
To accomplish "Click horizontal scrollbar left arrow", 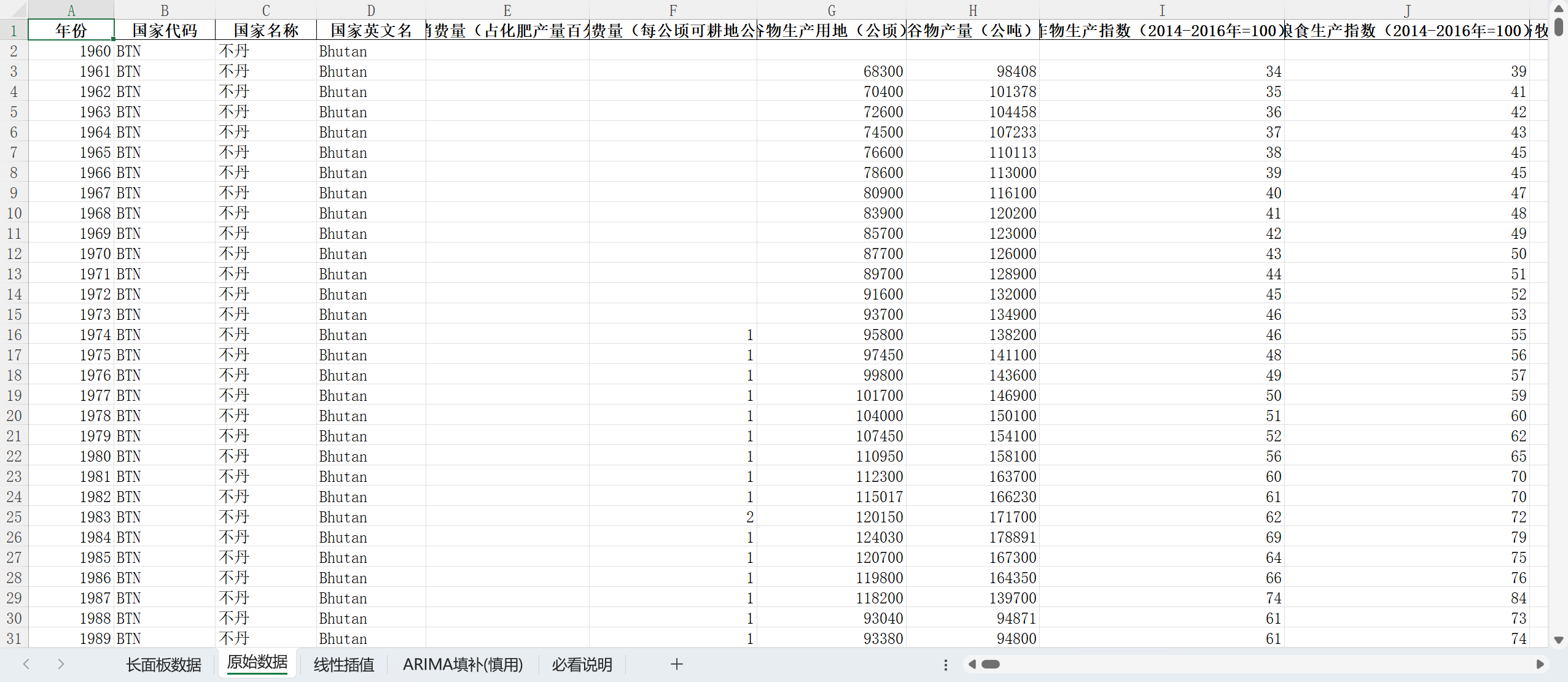I will [971, 664].
